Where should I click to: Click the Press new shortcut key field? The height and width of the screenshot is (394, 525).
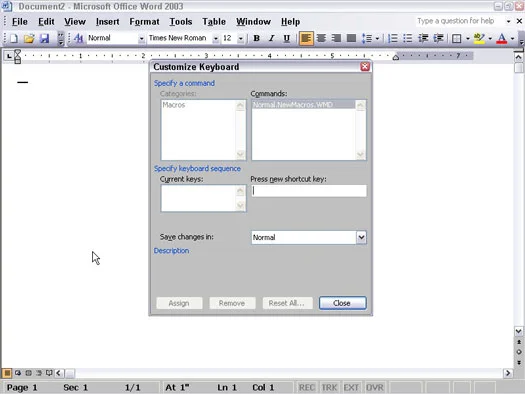[309, 191]
